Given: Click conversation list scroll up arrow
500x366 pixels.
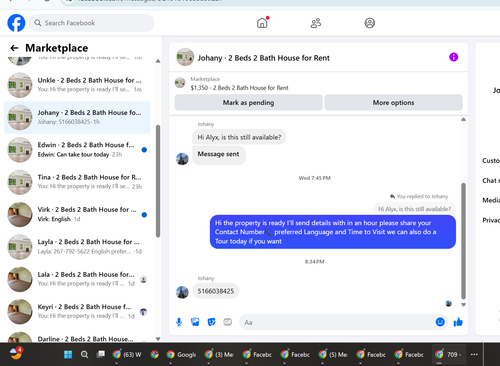Looking at the screenshot, I should tap(158, 61).
